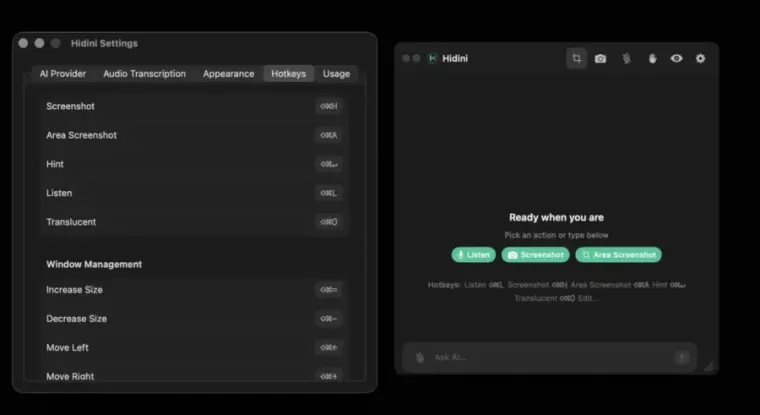The image size is (760, 415).
Task: Click the attachment icon beside Ask AI field
Action: point(420,358)
